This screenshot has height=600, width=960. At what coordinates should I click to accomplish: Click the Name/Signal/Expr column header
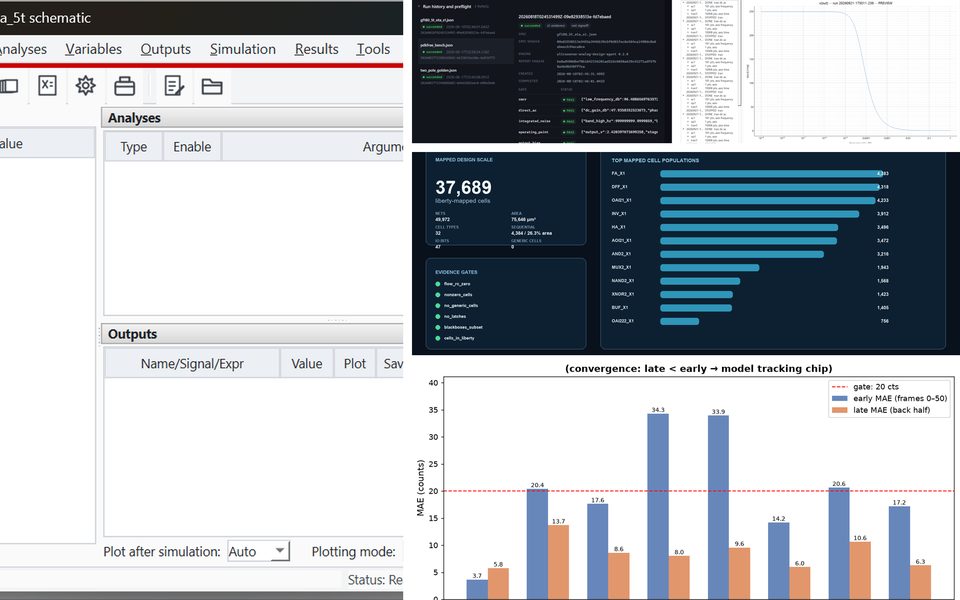[x=192, y=364]
